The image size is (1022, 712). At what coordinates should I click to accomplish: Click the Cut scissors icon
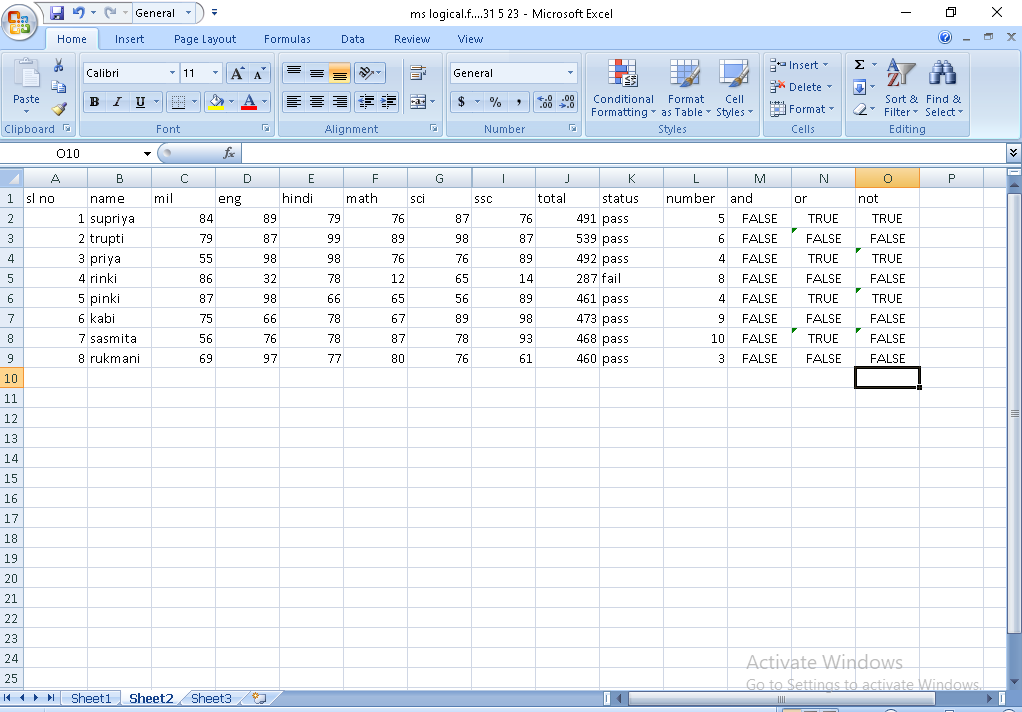click(x=58, y=66)
